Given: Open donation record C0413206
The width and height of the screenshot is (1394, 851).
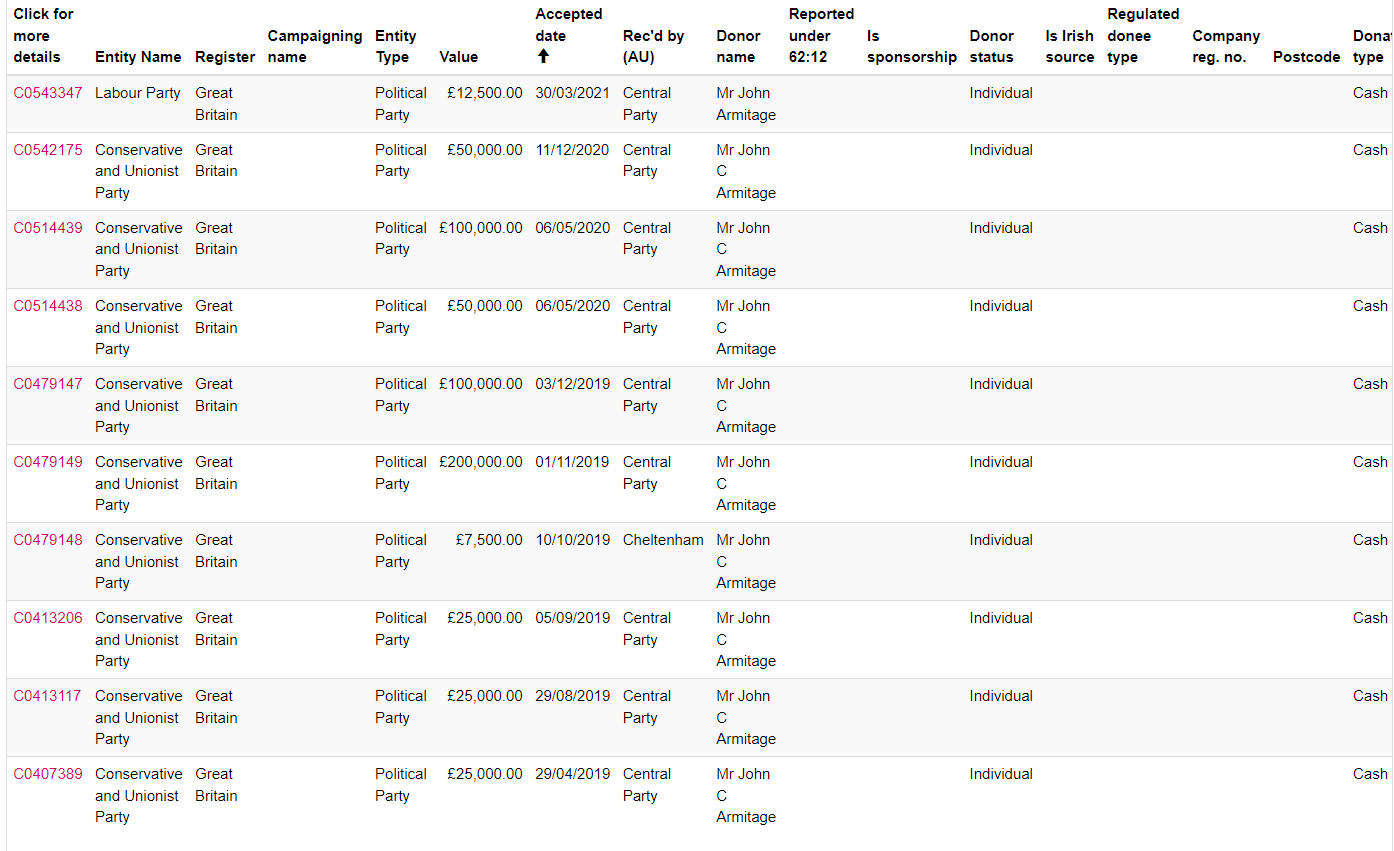Looking at the screenshot, I should point(48,618).
